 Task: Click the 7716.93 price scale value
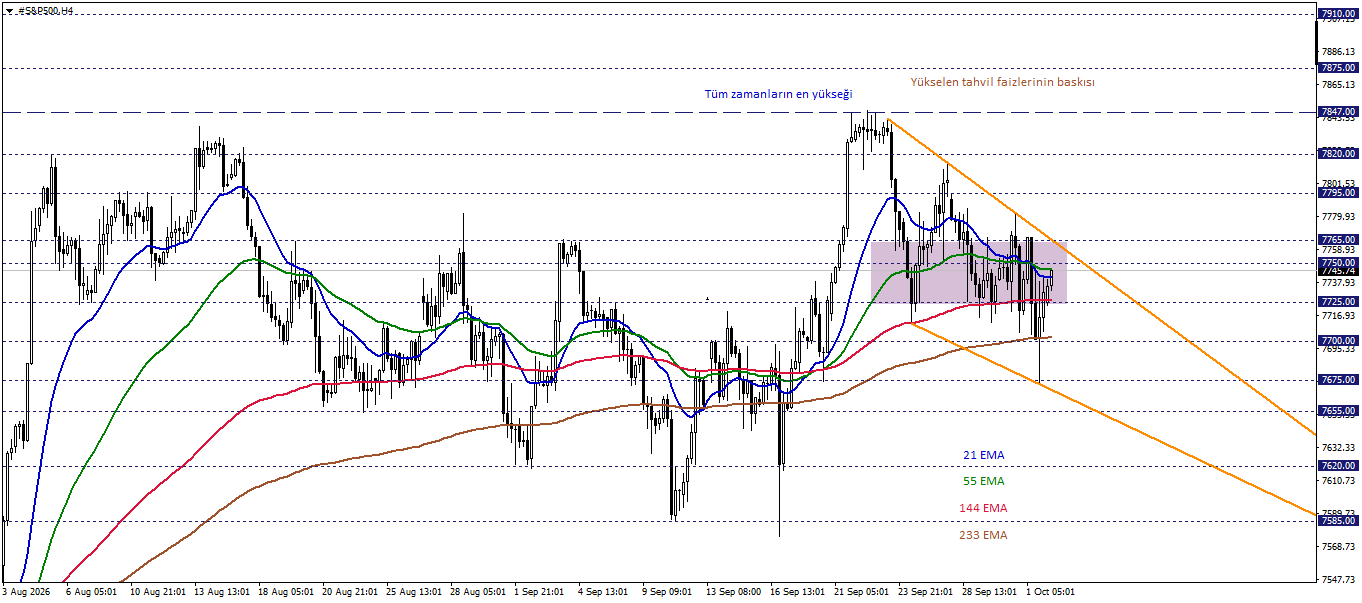pos(1338,316)
